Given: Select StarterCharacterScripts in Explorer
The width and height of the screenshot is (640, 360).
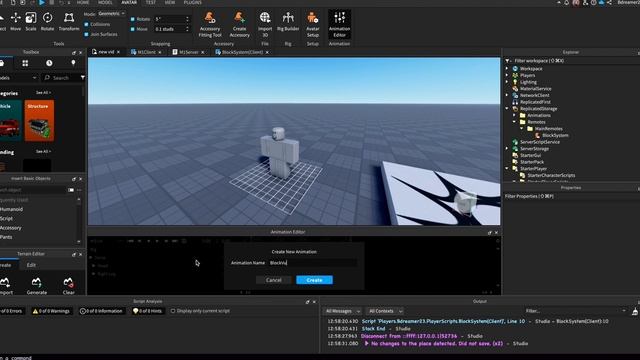Looking at the screenshot, I should (x=551, y=176).
